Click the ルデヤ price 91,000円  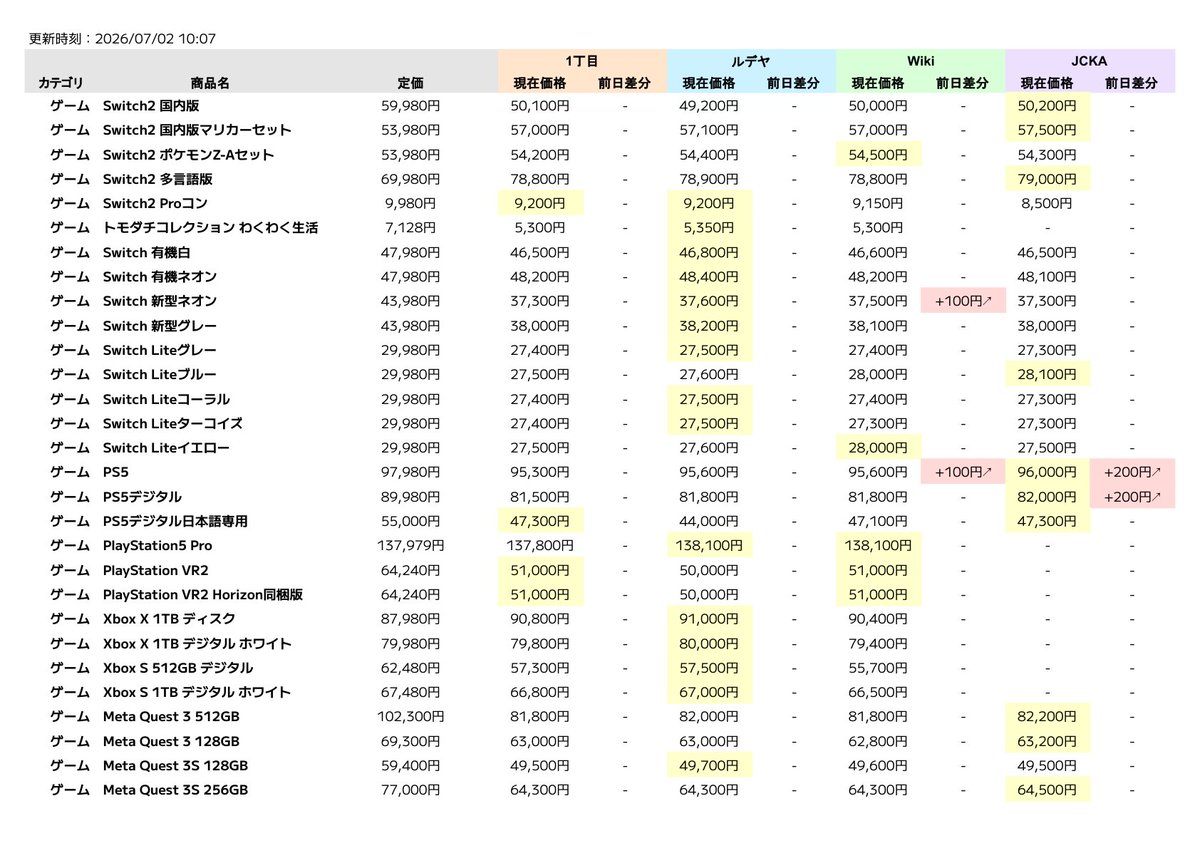point(709,619)
